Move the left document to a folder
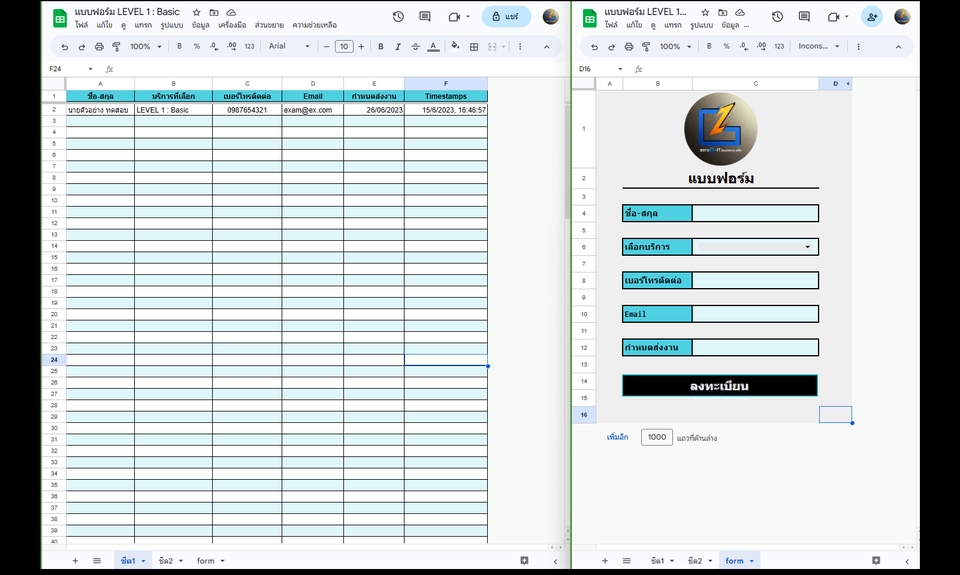The image size is (960, 575). (214, 12)
